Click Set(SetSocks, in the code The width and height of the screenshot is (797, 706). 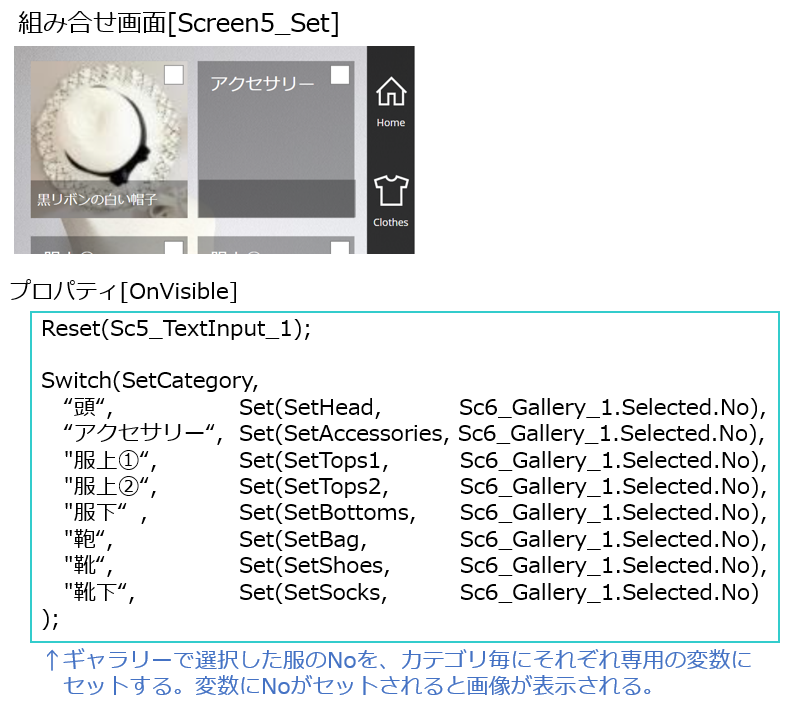tap(313, 592)
